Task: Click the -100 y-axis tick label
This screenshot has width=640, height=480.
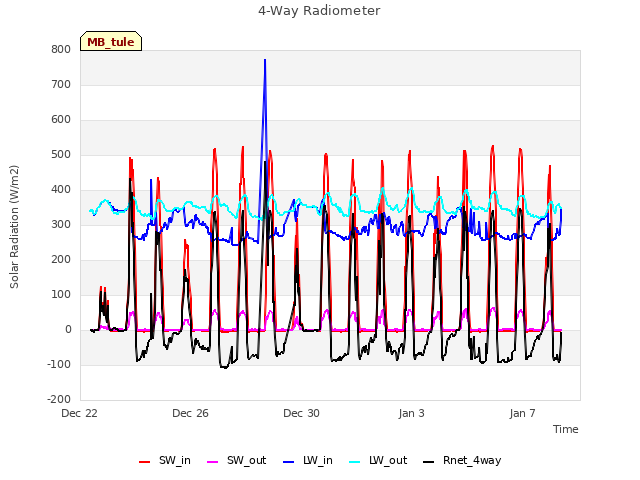Action: click(59, 364)
